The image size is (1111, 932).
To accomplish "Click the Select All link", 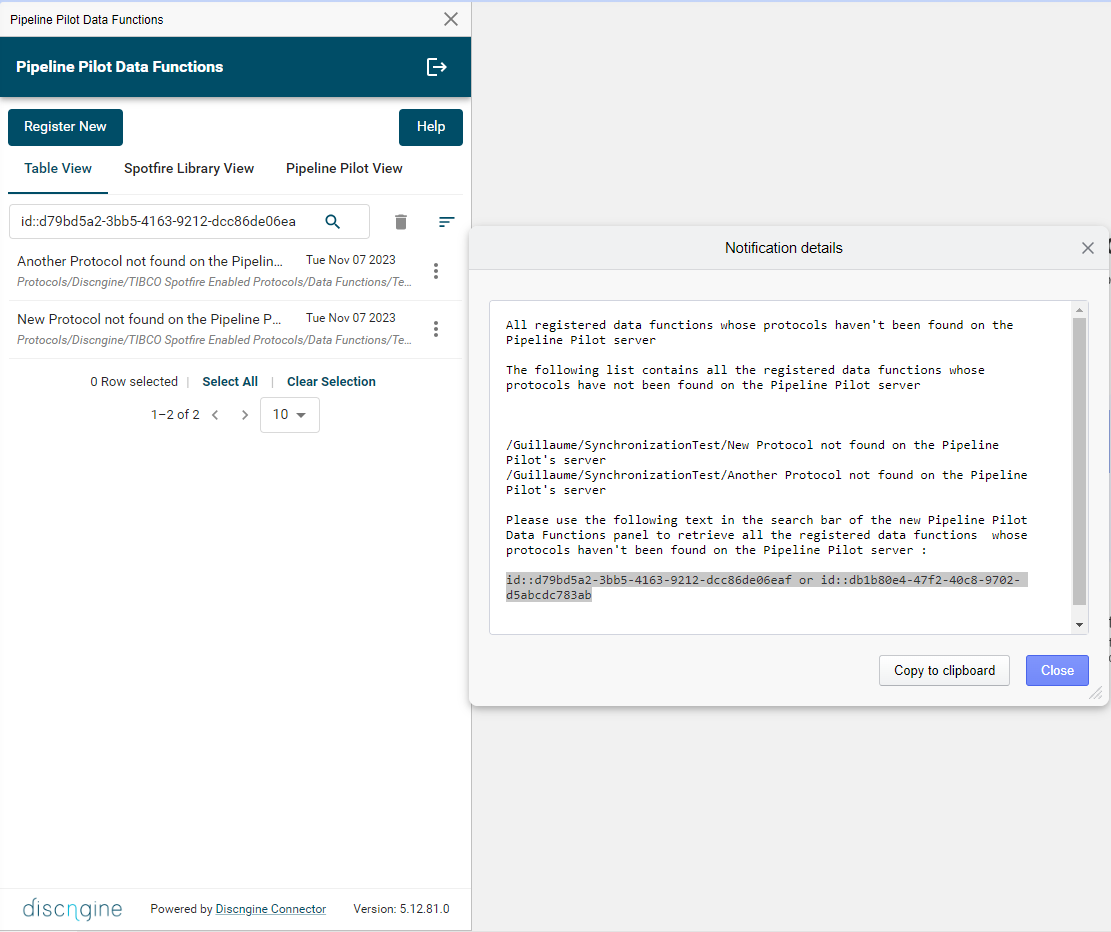I will pyautogui.click(x=230, y=381).
